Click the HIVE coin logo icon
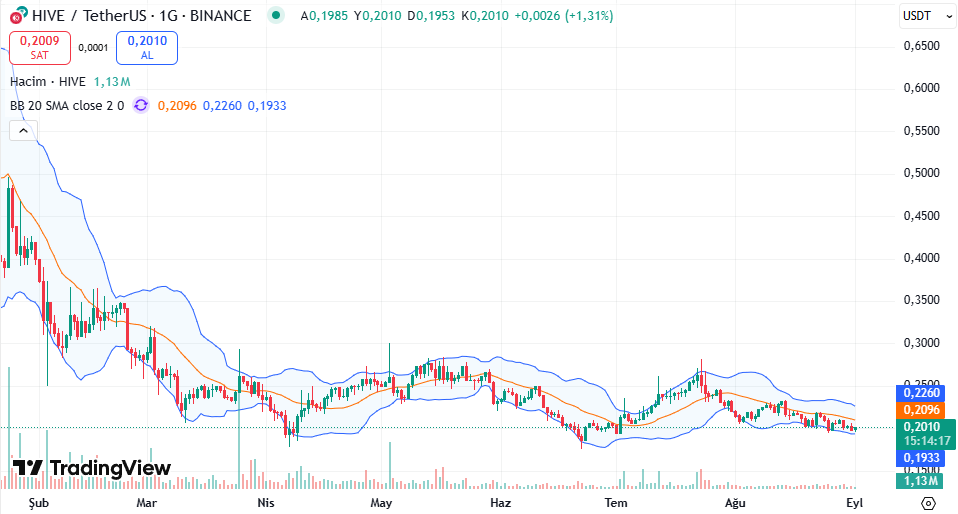Image resolution: width=958 pixels, height=514 pixels. coord(19,15)
